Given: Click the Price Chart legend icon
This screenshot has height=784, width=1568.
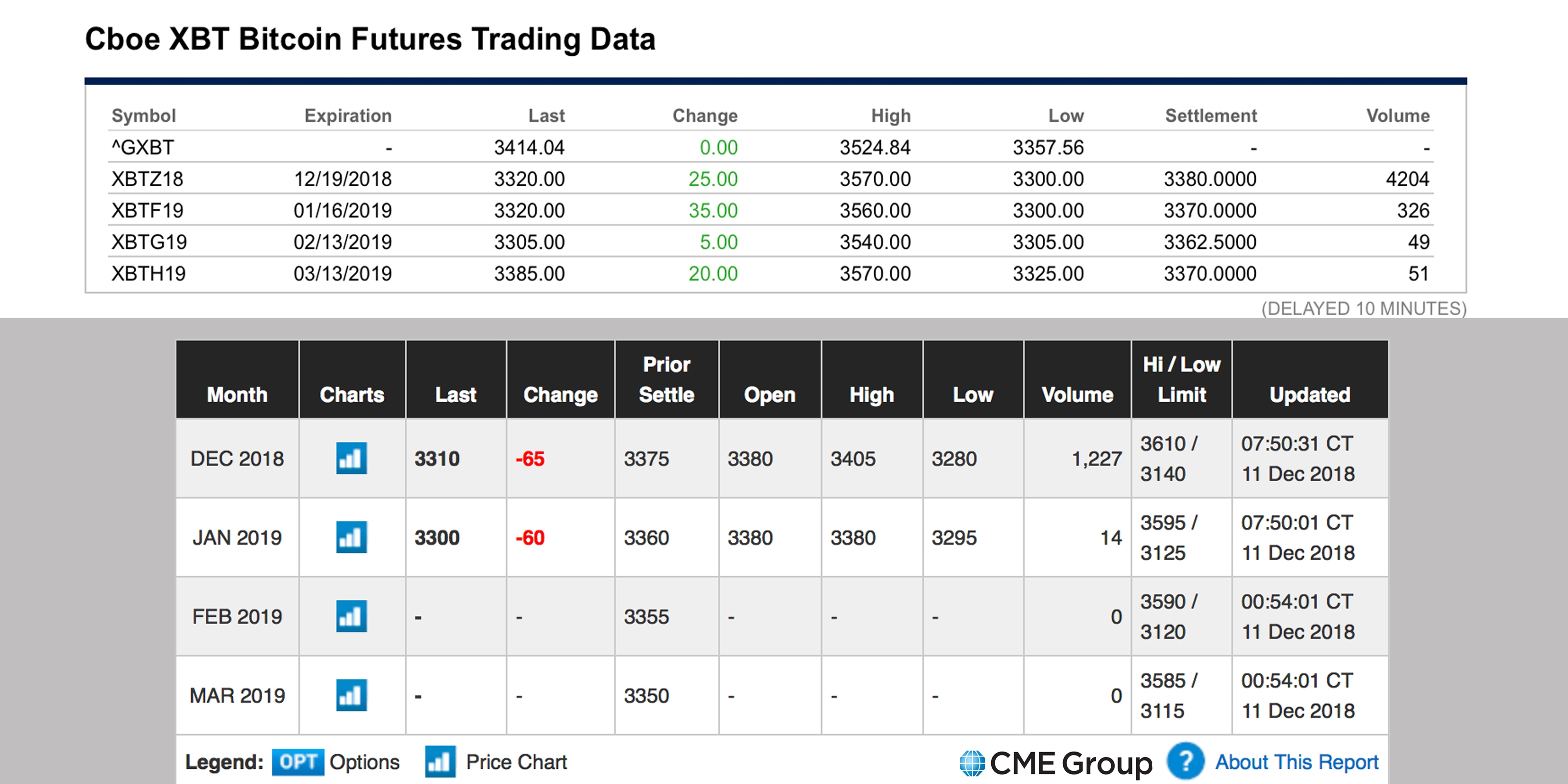Looking at the screenshot, I should click(440, 761).
